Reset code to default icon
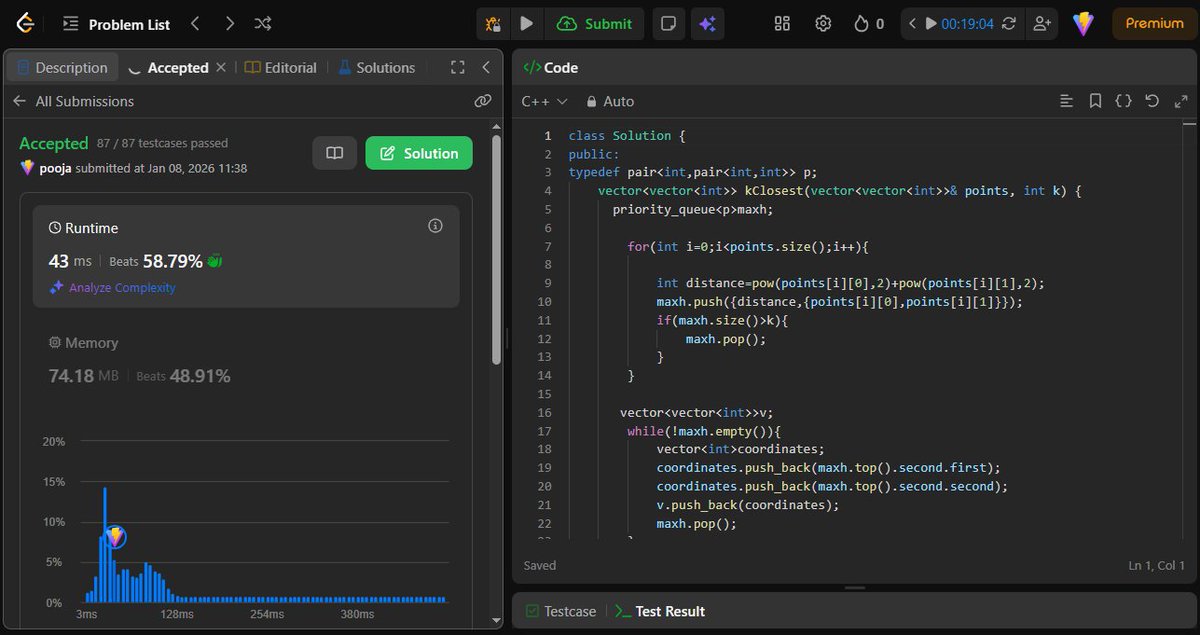This screenshot has width=1200, height=635. 1152,101
